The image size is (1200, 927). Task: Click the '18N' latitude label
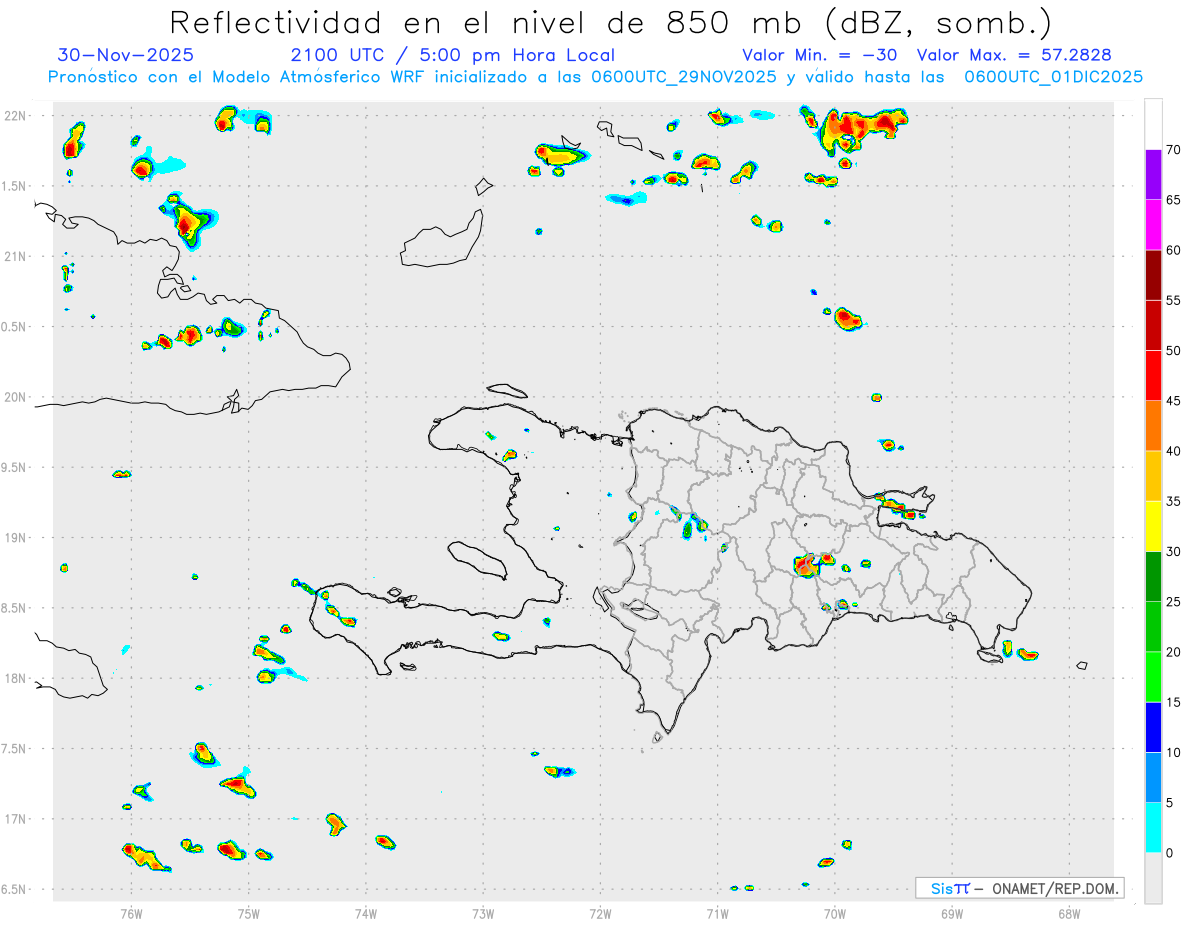coord(15,679)
